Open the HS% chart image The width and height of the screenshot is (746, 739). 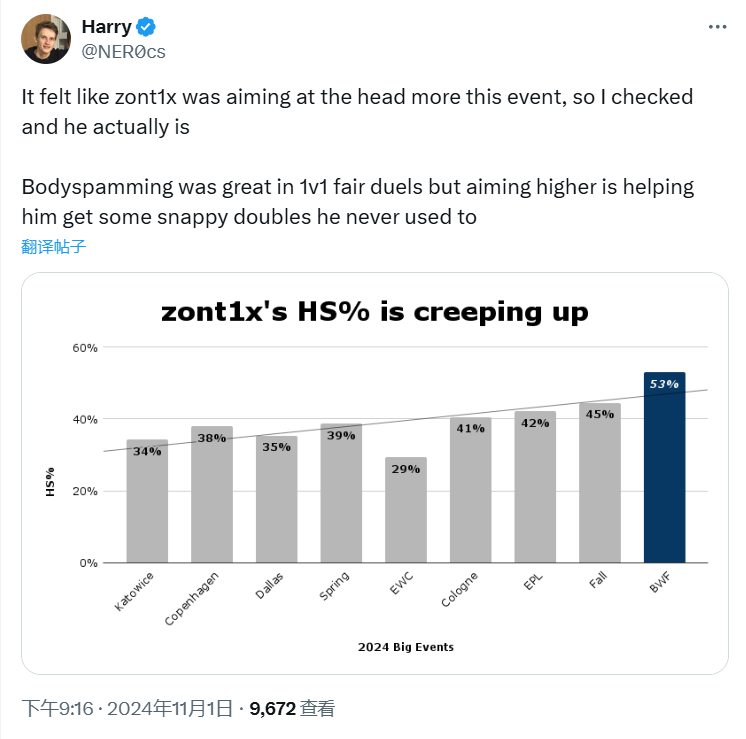pos(375,473)
